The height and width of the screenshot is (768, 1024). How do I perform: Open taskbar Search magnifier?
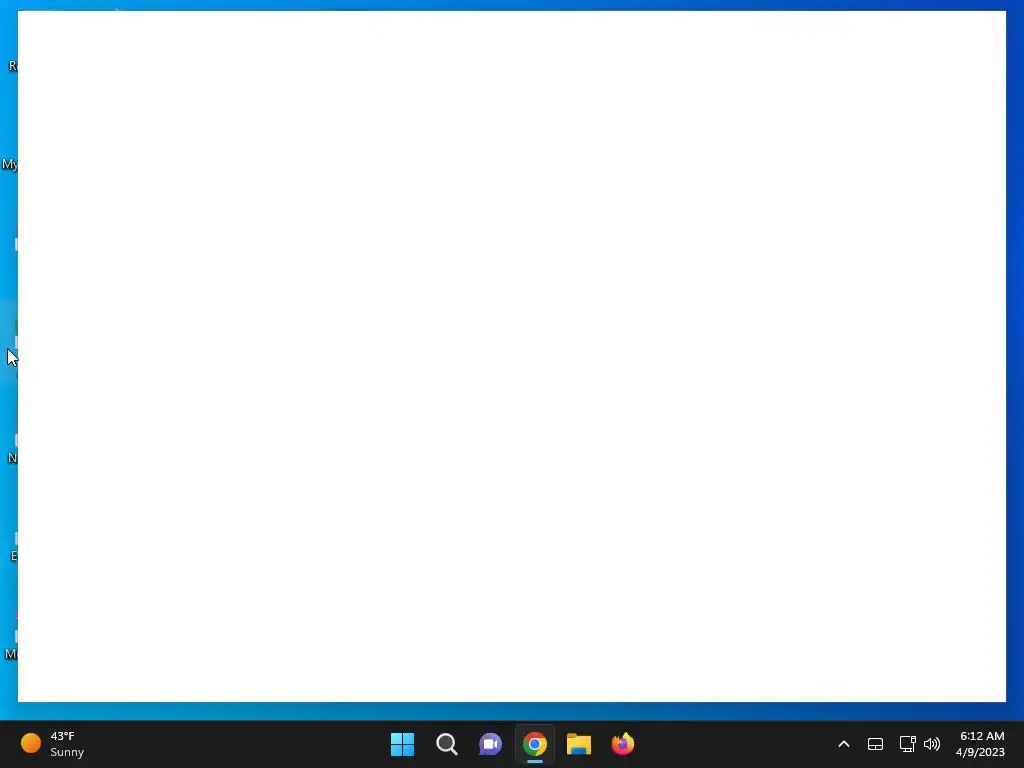tap(447, 744)
